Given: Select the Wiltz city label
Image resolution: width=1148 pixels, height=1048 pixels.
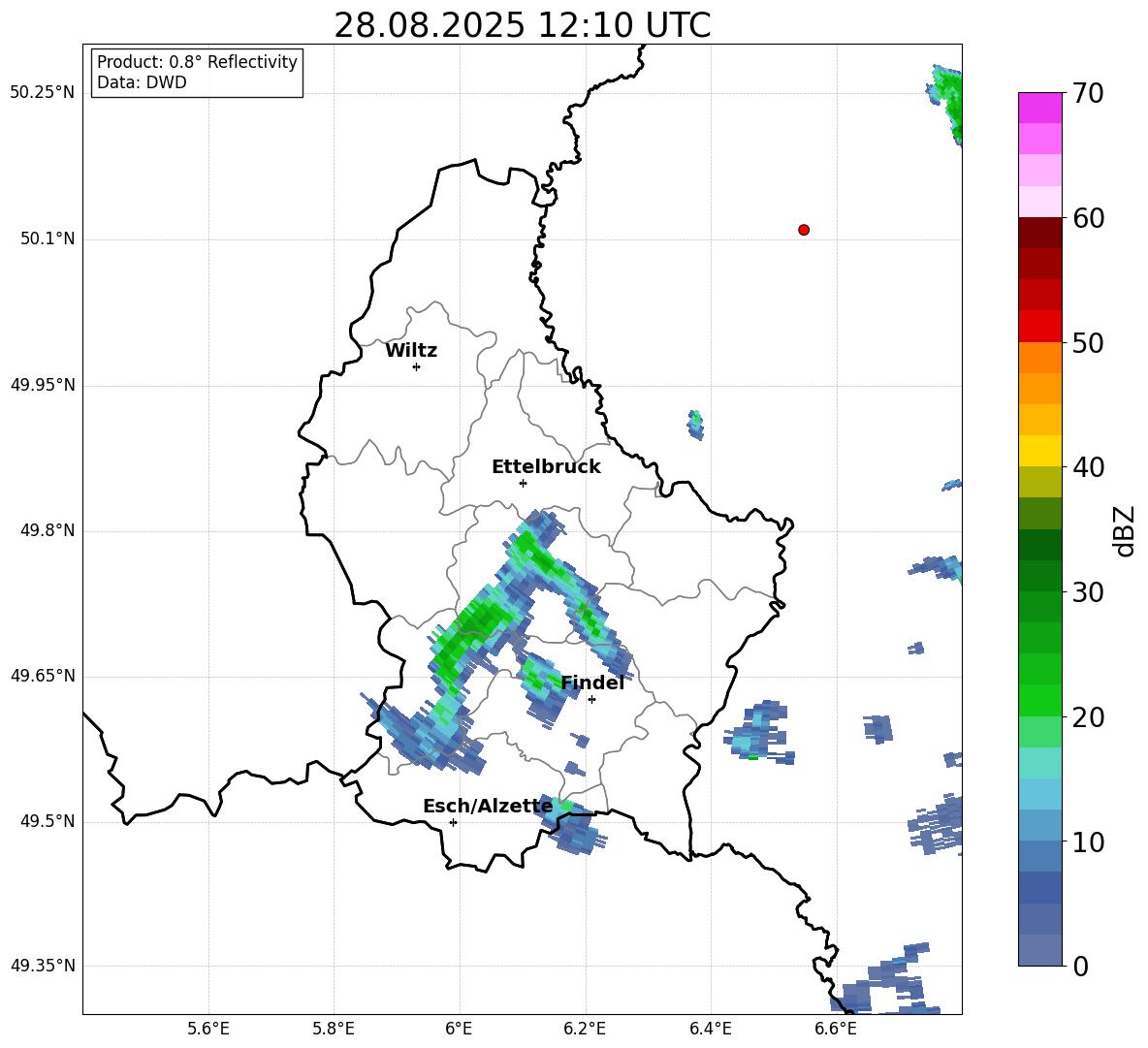Looking at the screenshot, I should (411, 351).
